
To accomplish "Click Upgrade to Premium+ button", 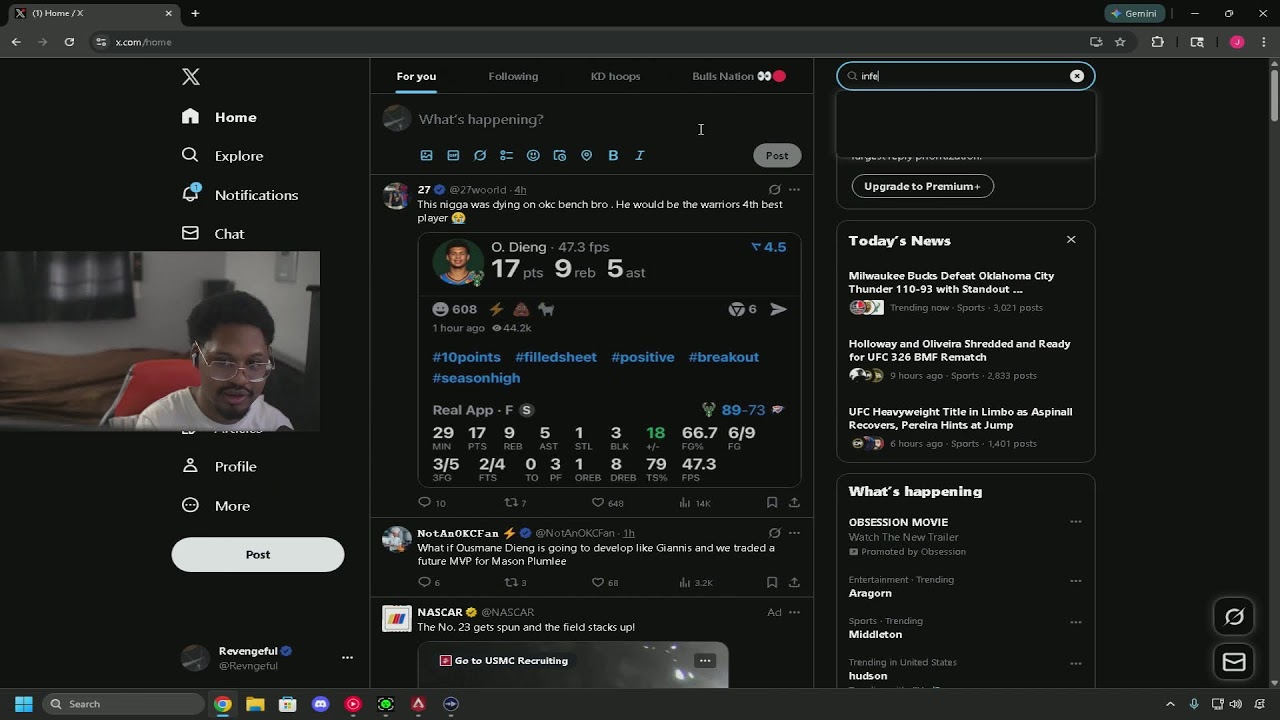I will click(922, 186).
